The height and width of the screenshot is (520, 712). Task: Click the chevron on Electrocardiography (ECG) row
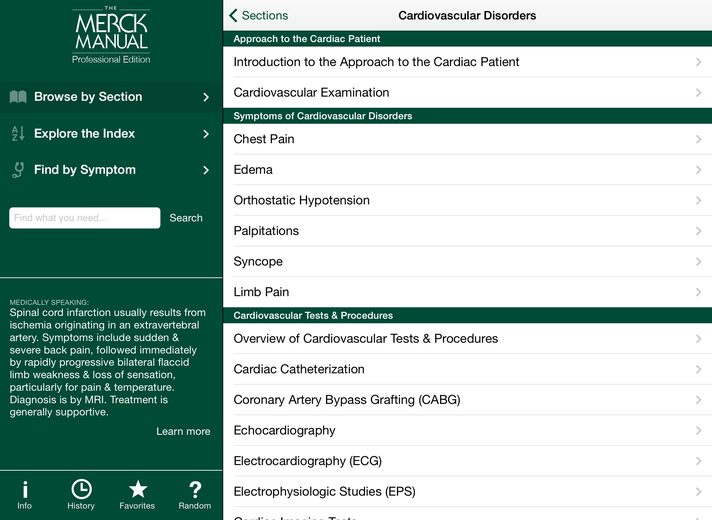(698, 461)
